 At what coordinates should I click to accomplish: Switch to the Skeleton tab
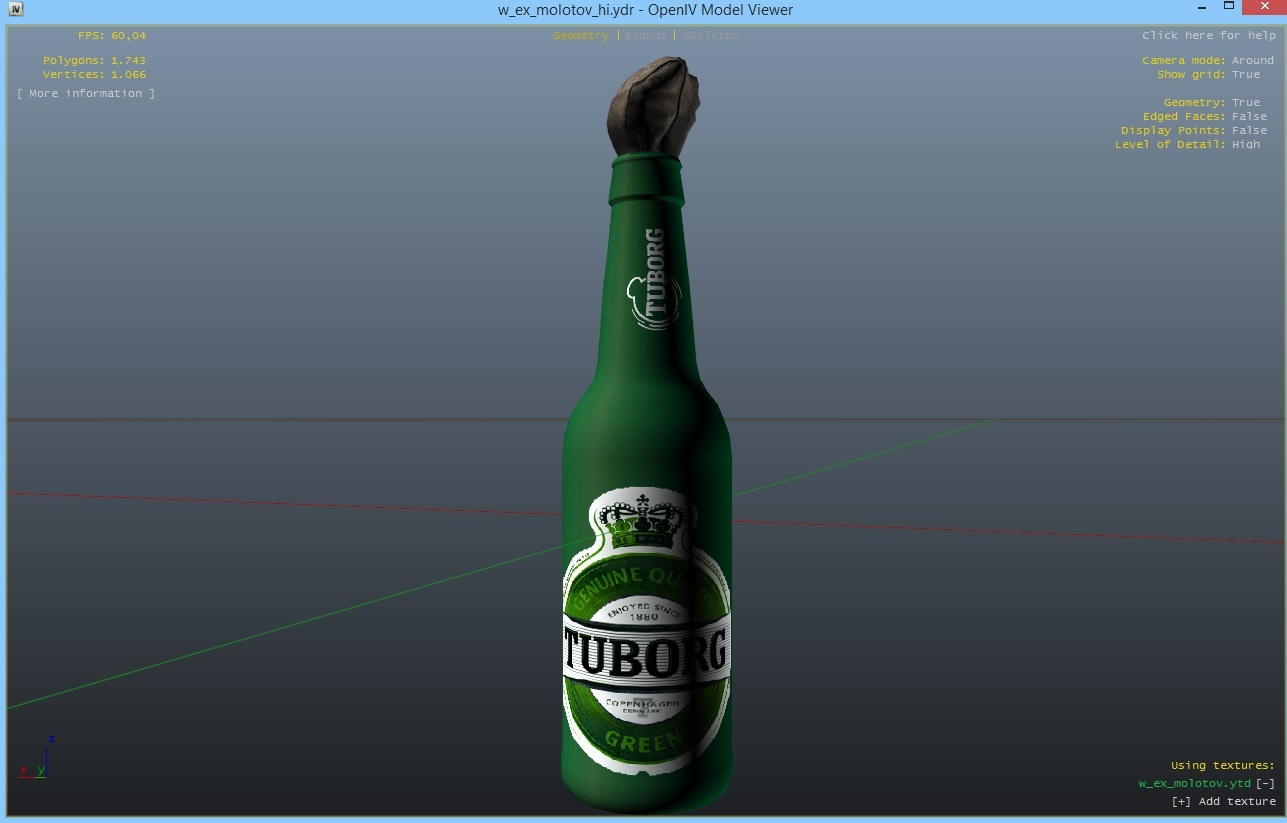[711, 35]
